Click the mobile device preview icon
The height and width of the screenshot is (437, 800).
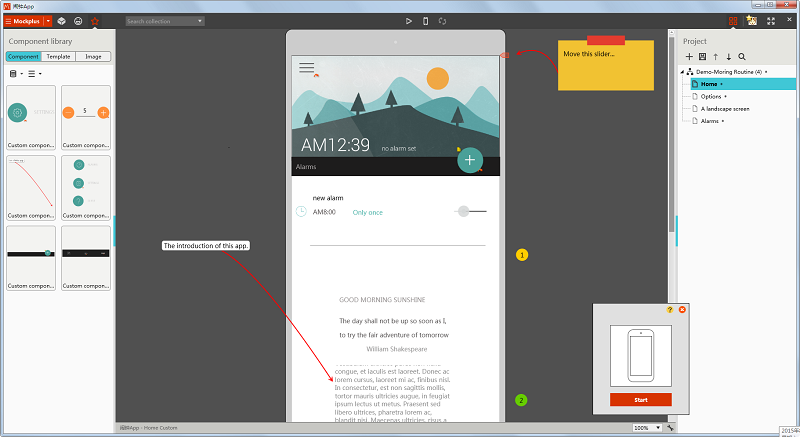426,21
